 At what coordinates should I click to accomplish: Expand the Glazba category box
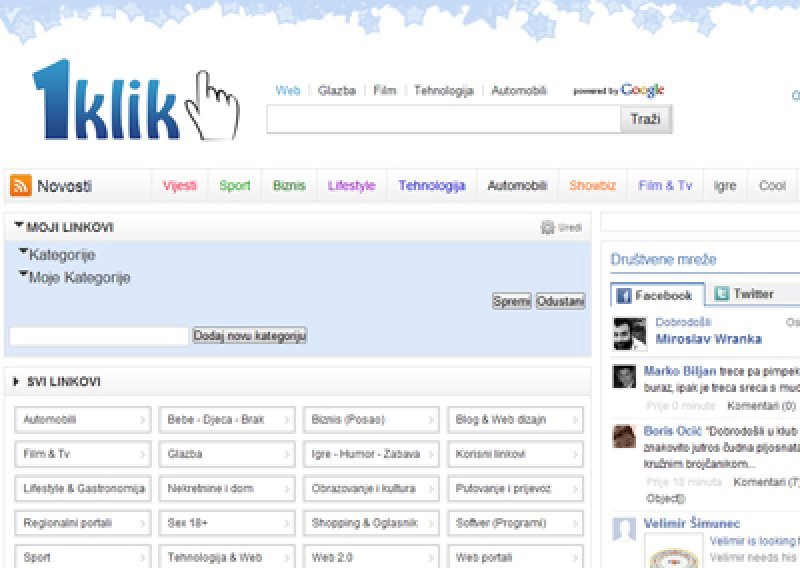click(227, 454)
